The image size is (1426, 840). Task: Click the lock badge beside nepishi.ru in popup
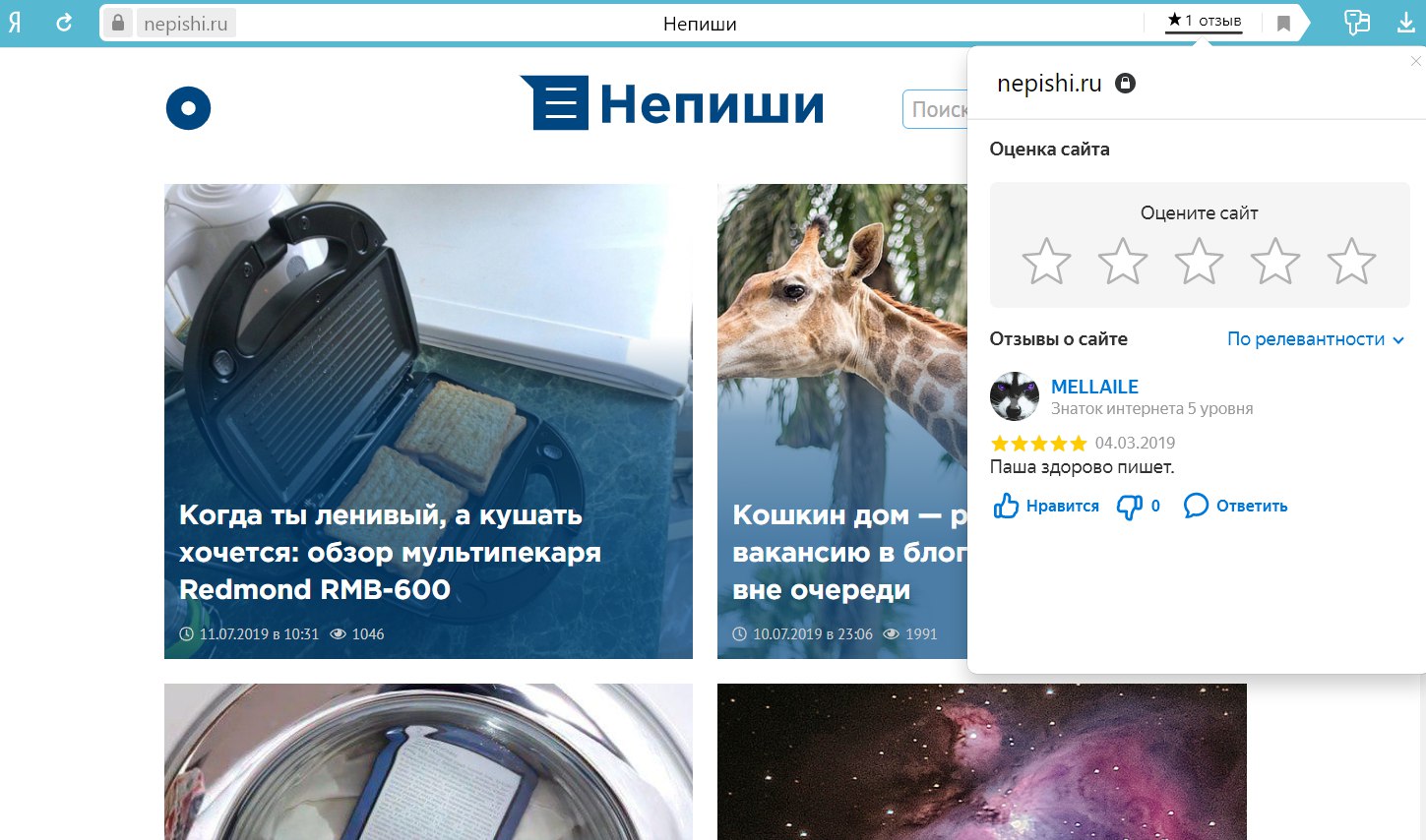1125,84
